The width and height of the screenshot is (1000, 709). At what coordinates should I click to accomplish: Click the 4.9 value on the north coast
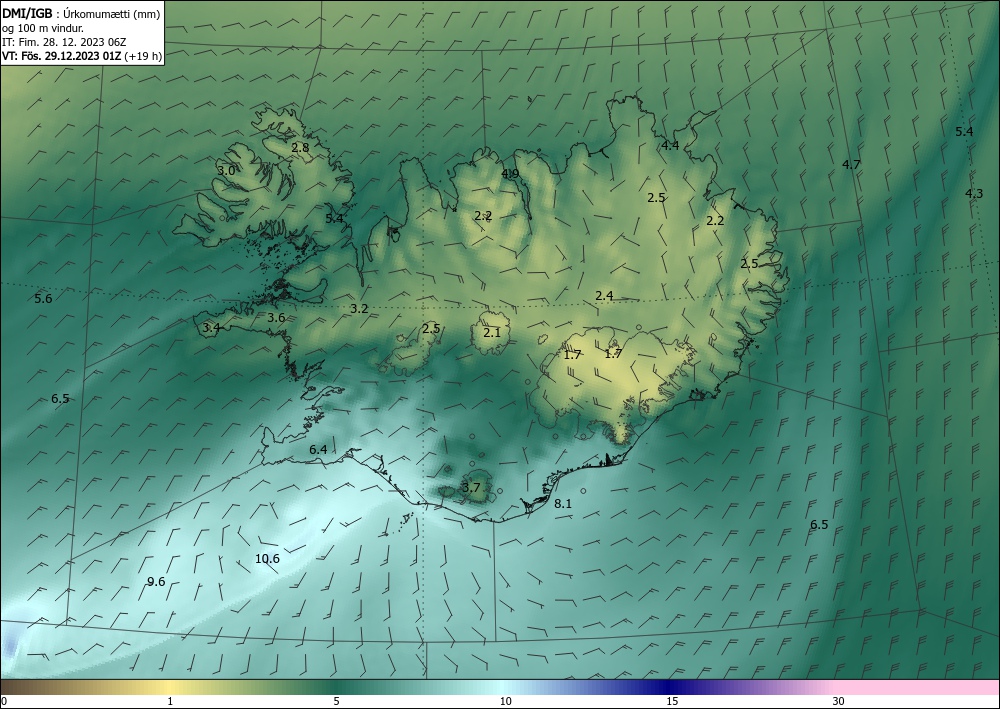(510, 173)
